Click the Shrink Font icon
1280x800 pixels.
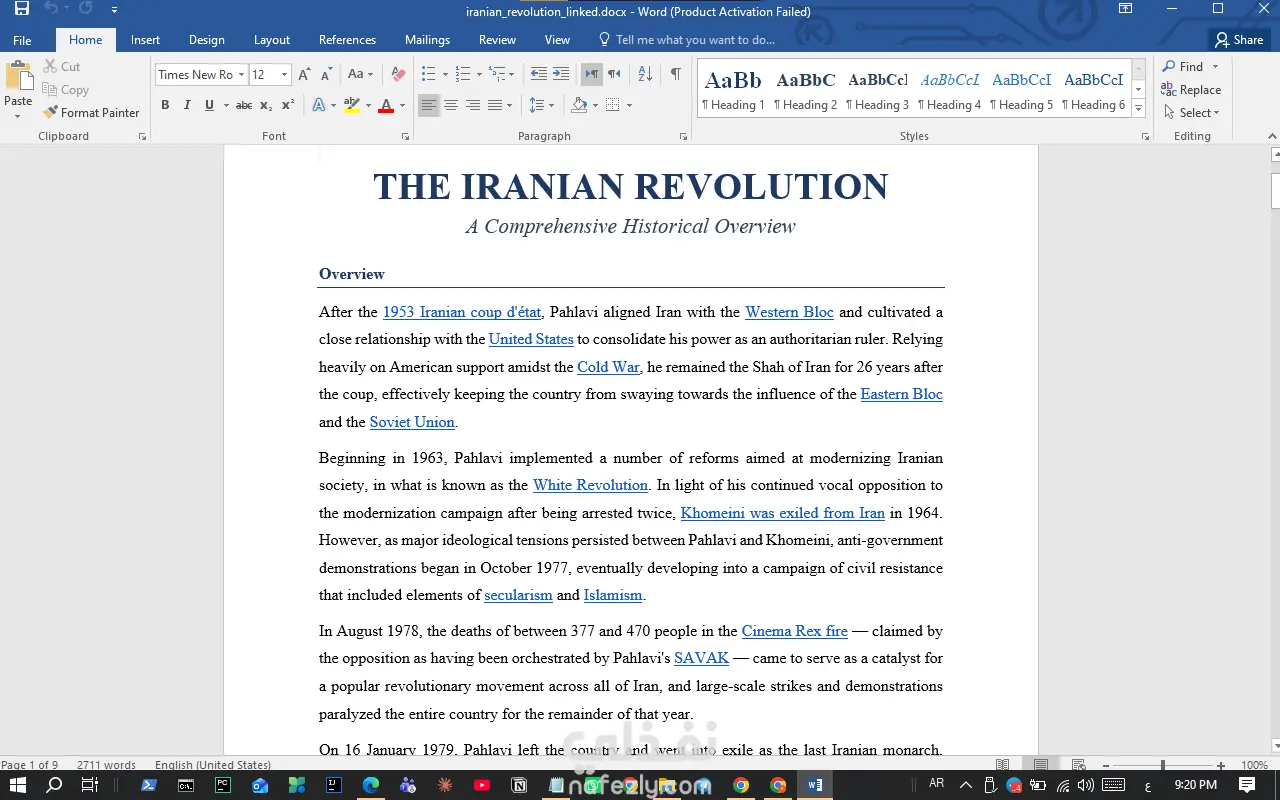tap(327, 75)
